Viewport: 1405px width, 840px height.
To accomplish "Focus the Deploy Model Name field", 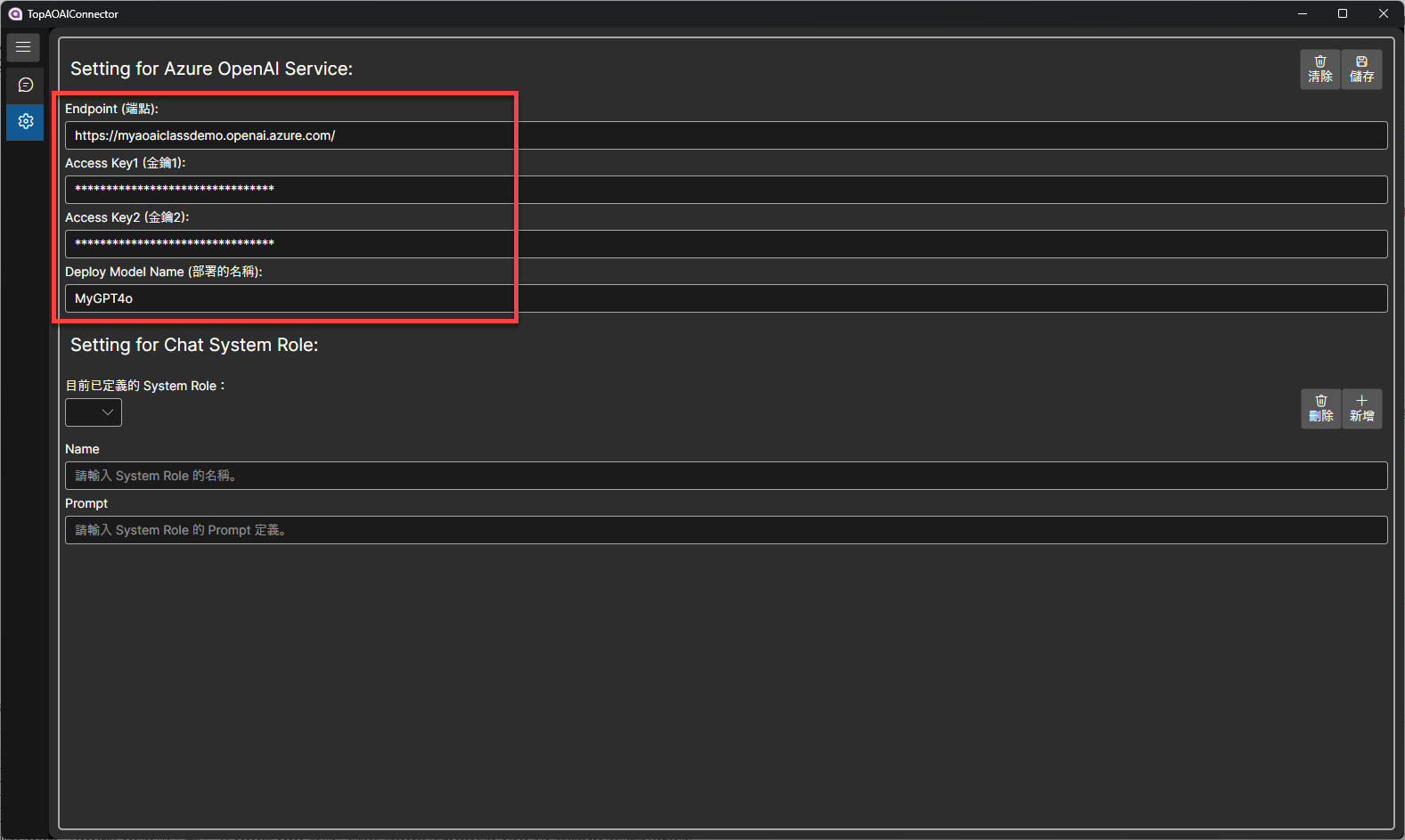I will click(726, 298).
